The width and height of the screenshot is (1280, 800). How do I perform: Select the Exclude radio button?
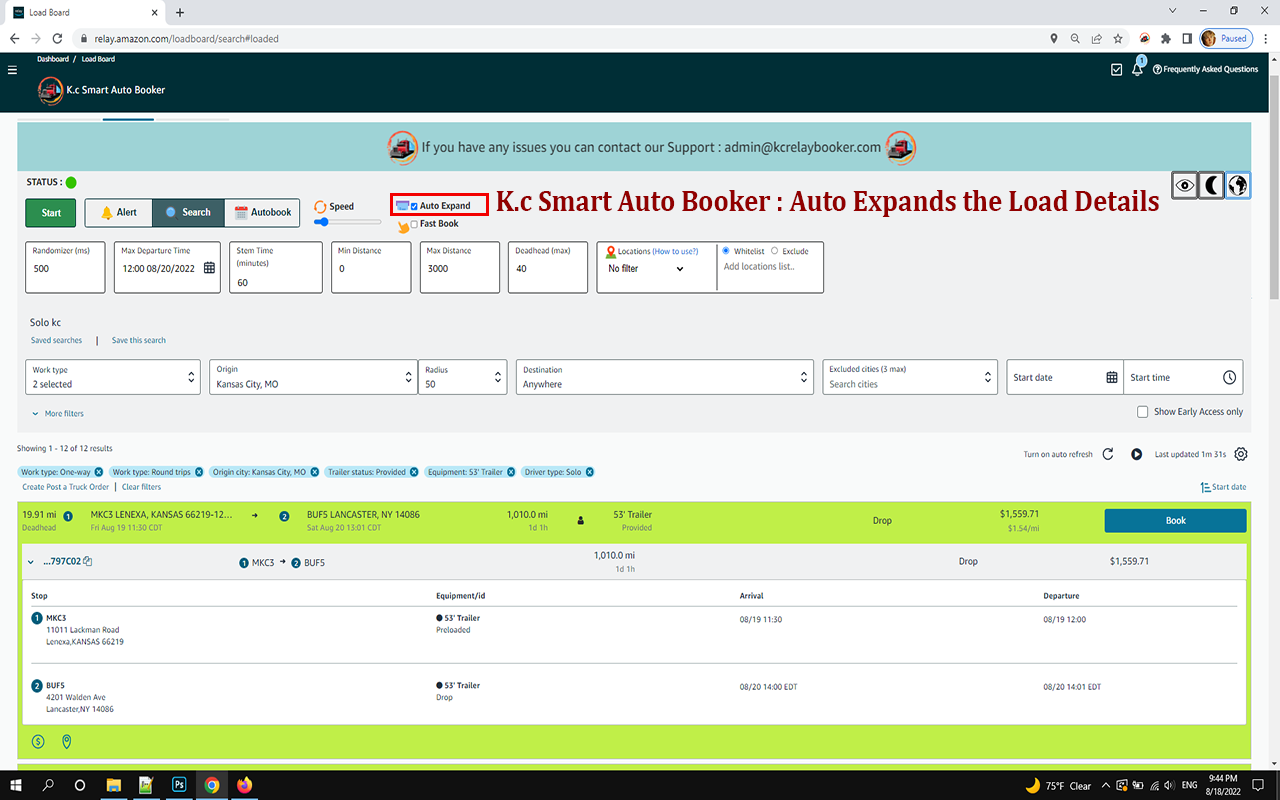pos(774,251)
